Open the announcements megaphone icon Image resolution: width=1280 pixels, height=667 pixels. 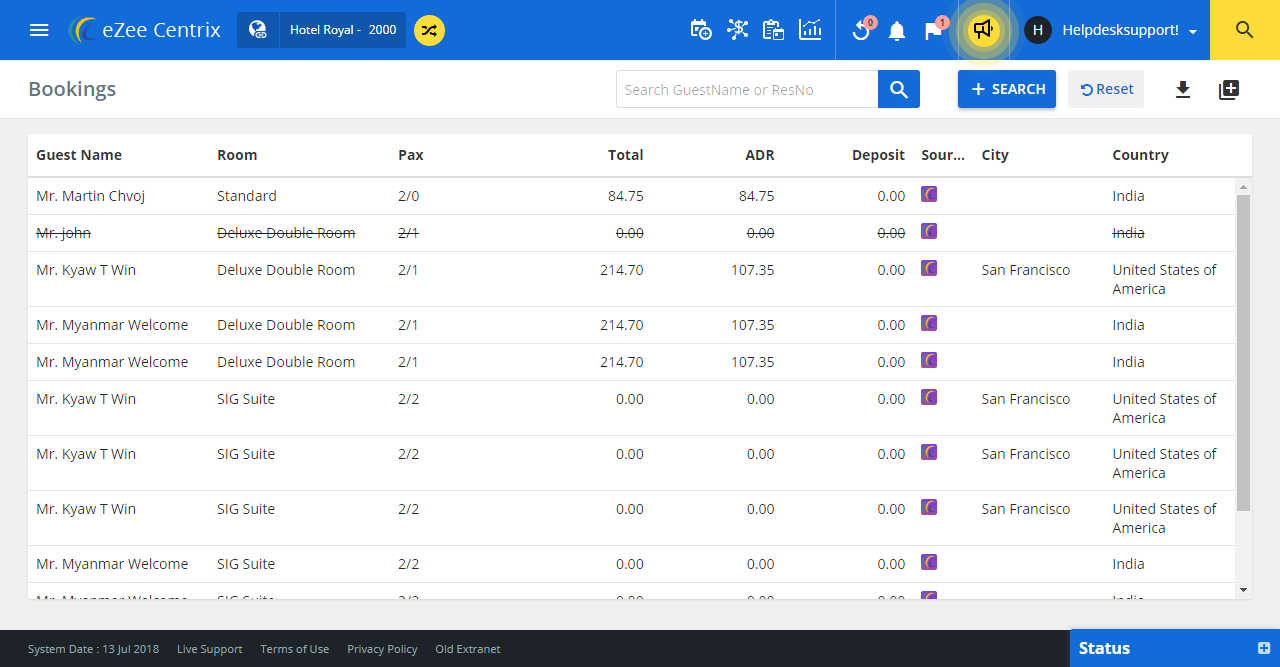coord(983,30)
